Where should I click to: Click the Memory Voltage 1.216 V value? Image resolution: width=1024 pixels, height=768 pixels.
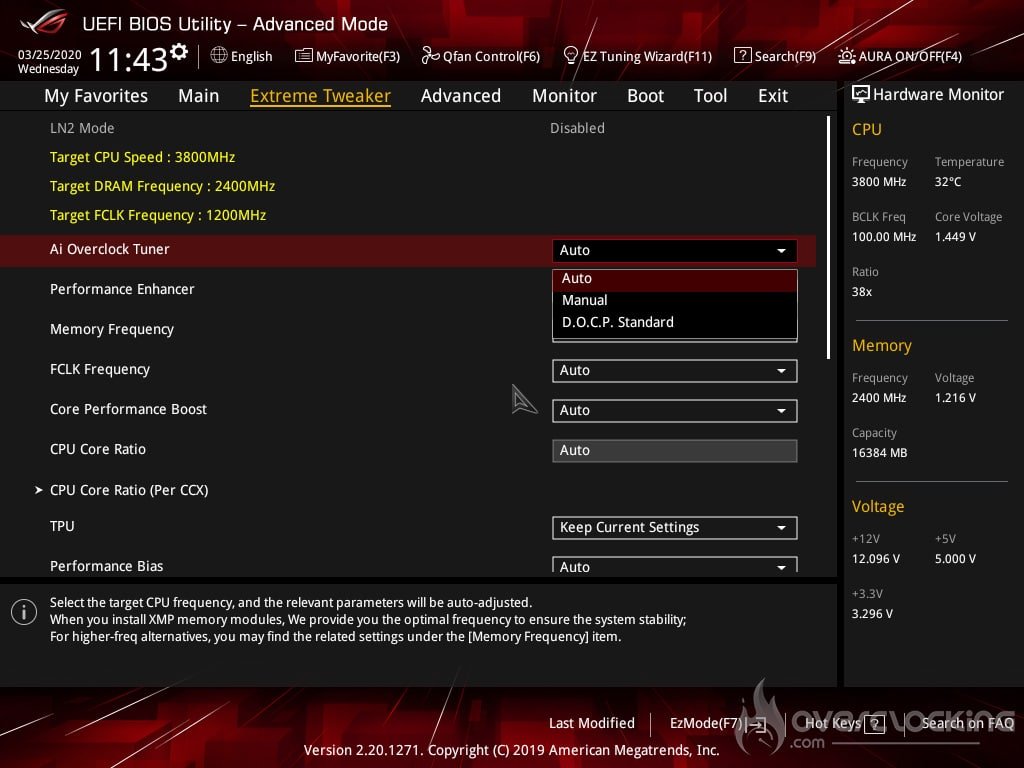pyautogui.click(x=955, y=398)
